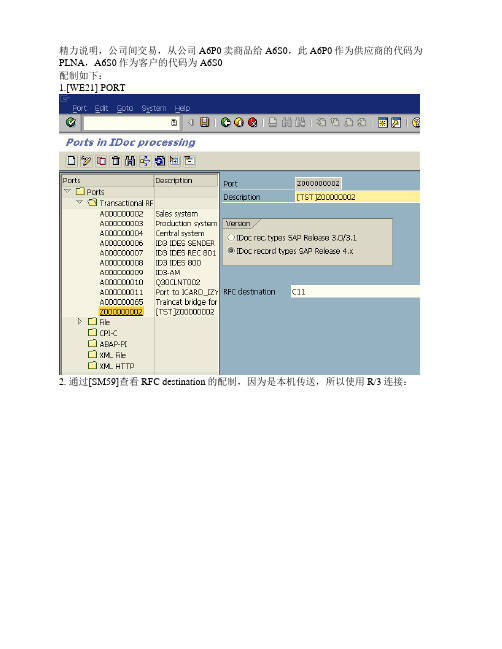Image resolution: width=502 pixels, height=649 pixels.
Task: Click the Change pencil icon
Action: (x=86, y=161)
